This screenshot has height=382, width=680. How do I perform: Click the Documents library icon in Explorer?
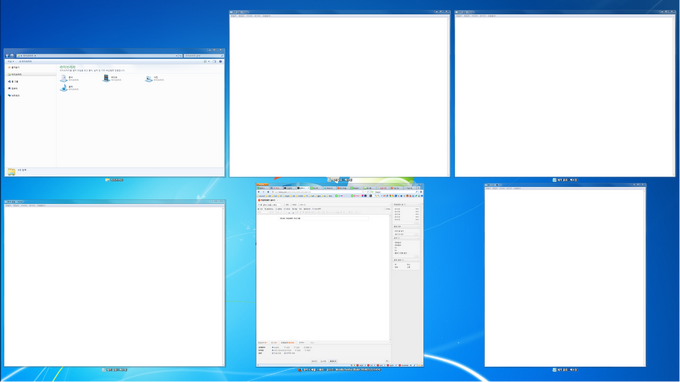[x=64, y=78]
